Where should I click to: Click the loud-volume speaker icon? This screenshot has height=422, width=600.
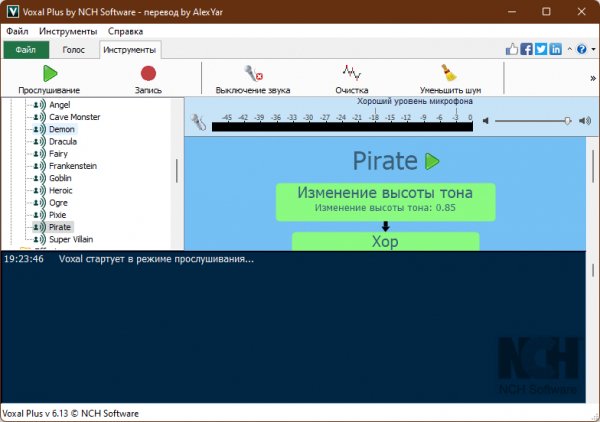pyautogui.click(x=585, y=121)
